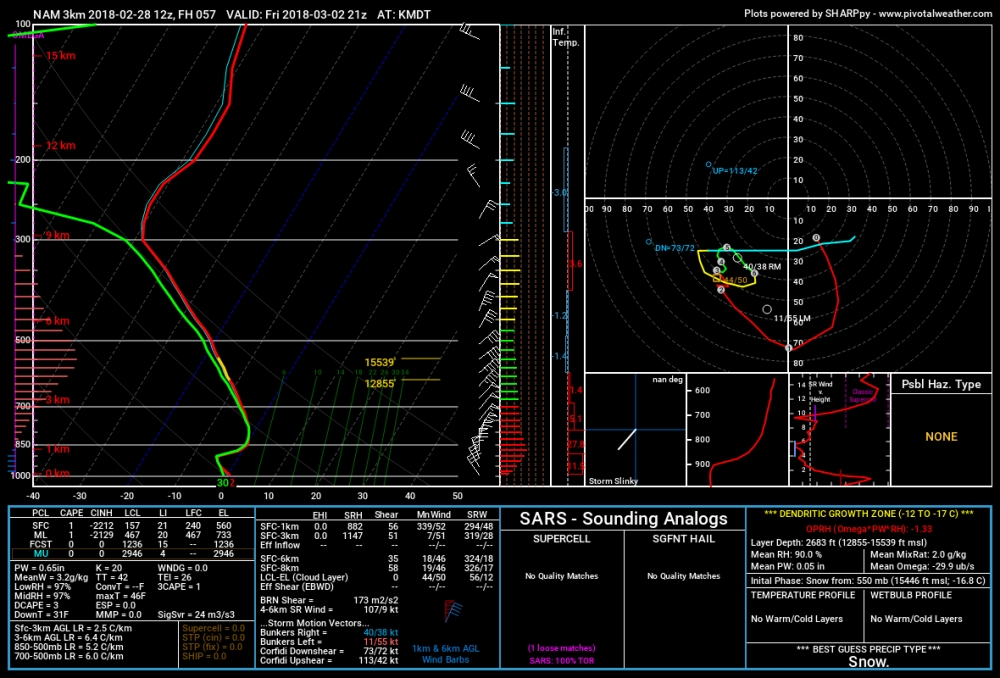Click the Storm Slinky white line marker
This screenshot has width=1000, height=678.
tap(627, 439)
